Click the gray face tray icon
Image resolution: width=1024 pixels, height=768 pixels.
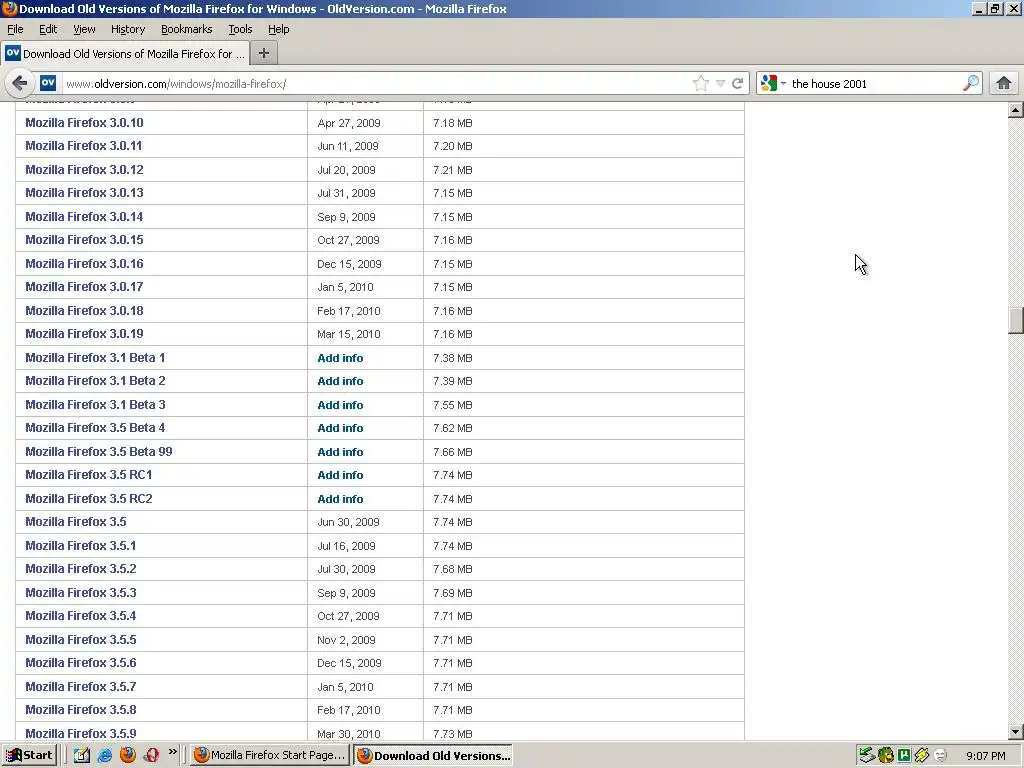point(940,756)
